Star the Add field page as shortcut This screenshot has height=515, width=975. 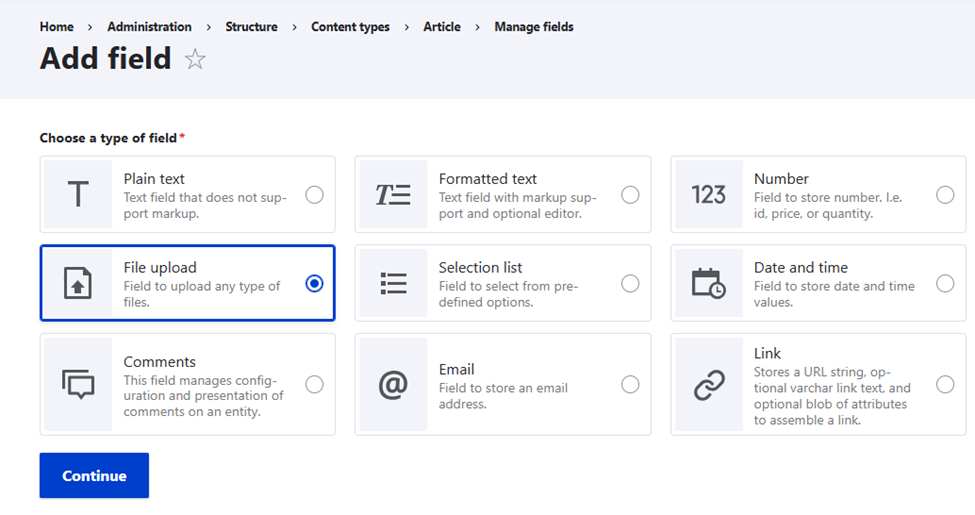[195, 60]
